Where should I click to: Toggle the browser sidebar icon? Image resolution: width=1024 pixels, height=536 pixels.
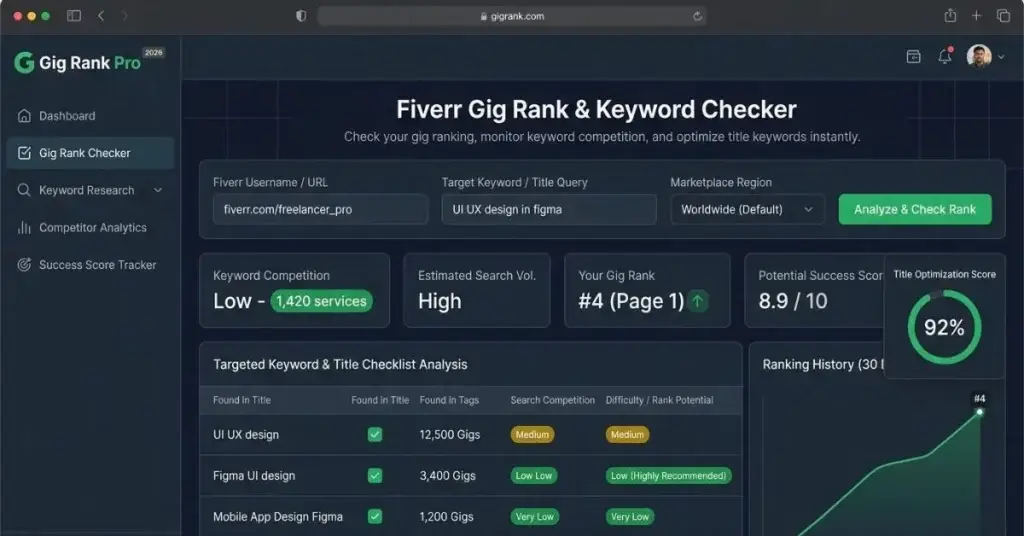74,16
